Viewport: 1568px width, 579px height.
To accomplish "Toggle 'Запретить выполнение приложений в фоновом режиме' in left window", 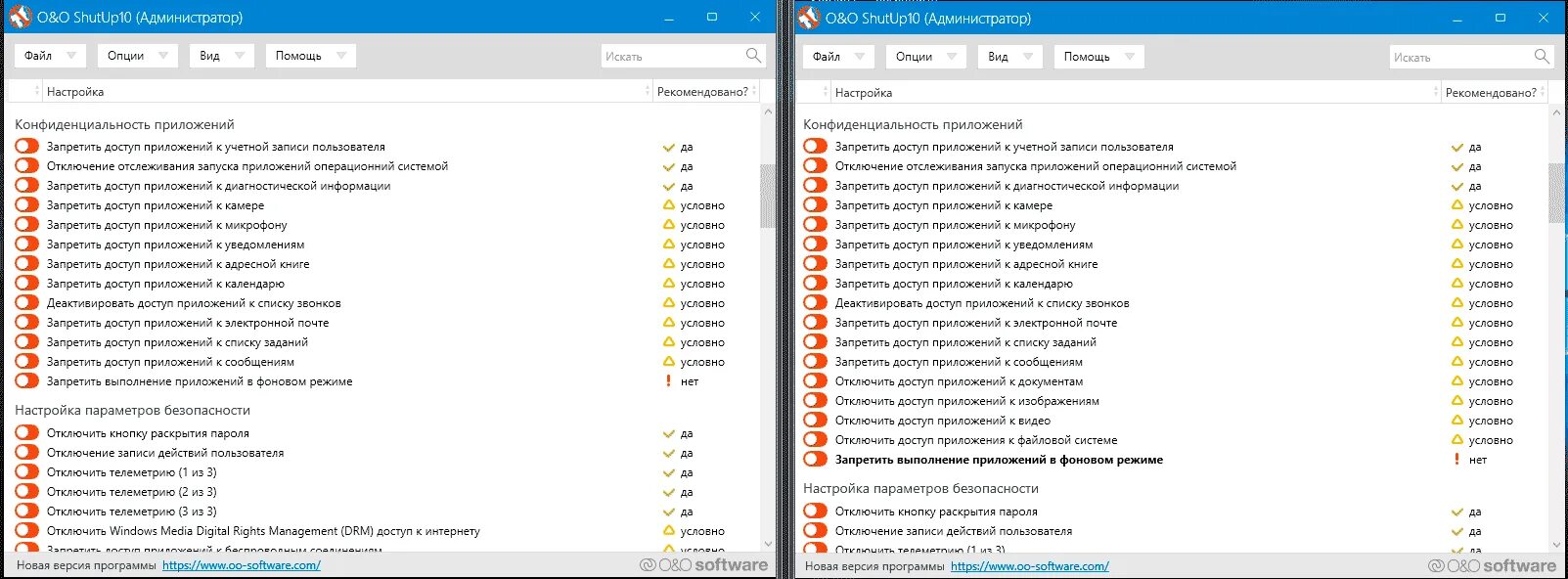I will coord(26,381).
